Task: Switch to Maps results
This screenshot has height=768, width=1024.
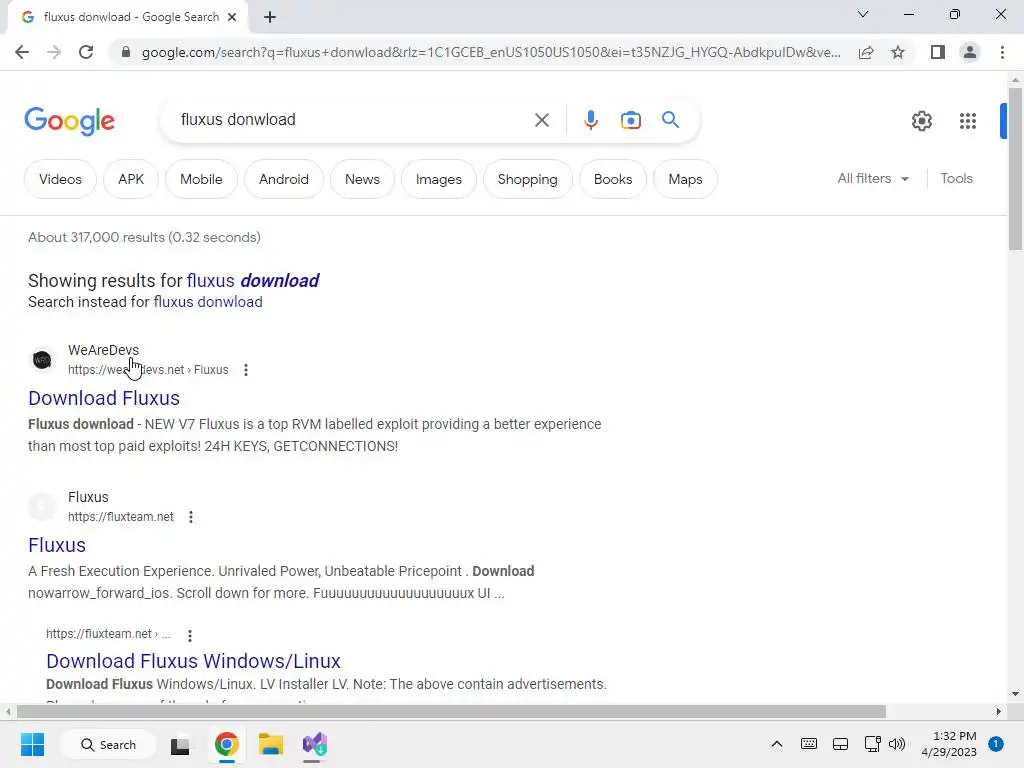Action: (685, 179)
